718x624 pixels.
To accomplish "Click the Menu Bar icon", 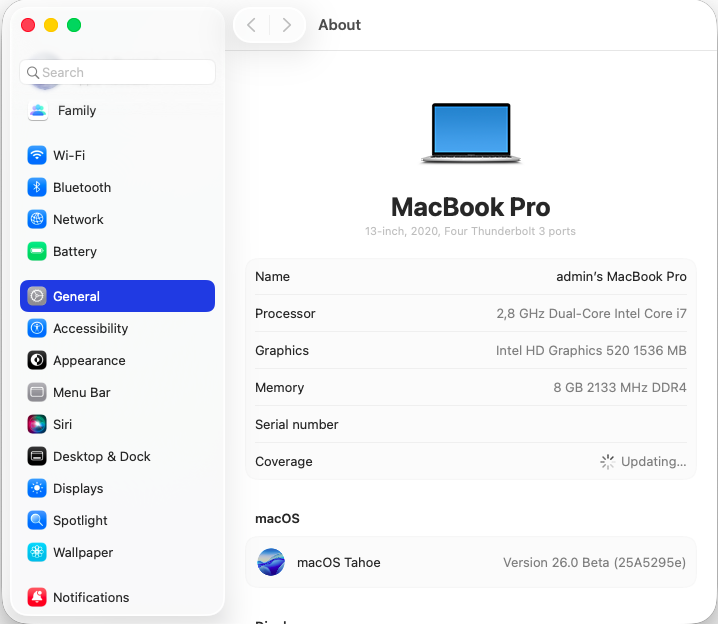I will point(37,392).
